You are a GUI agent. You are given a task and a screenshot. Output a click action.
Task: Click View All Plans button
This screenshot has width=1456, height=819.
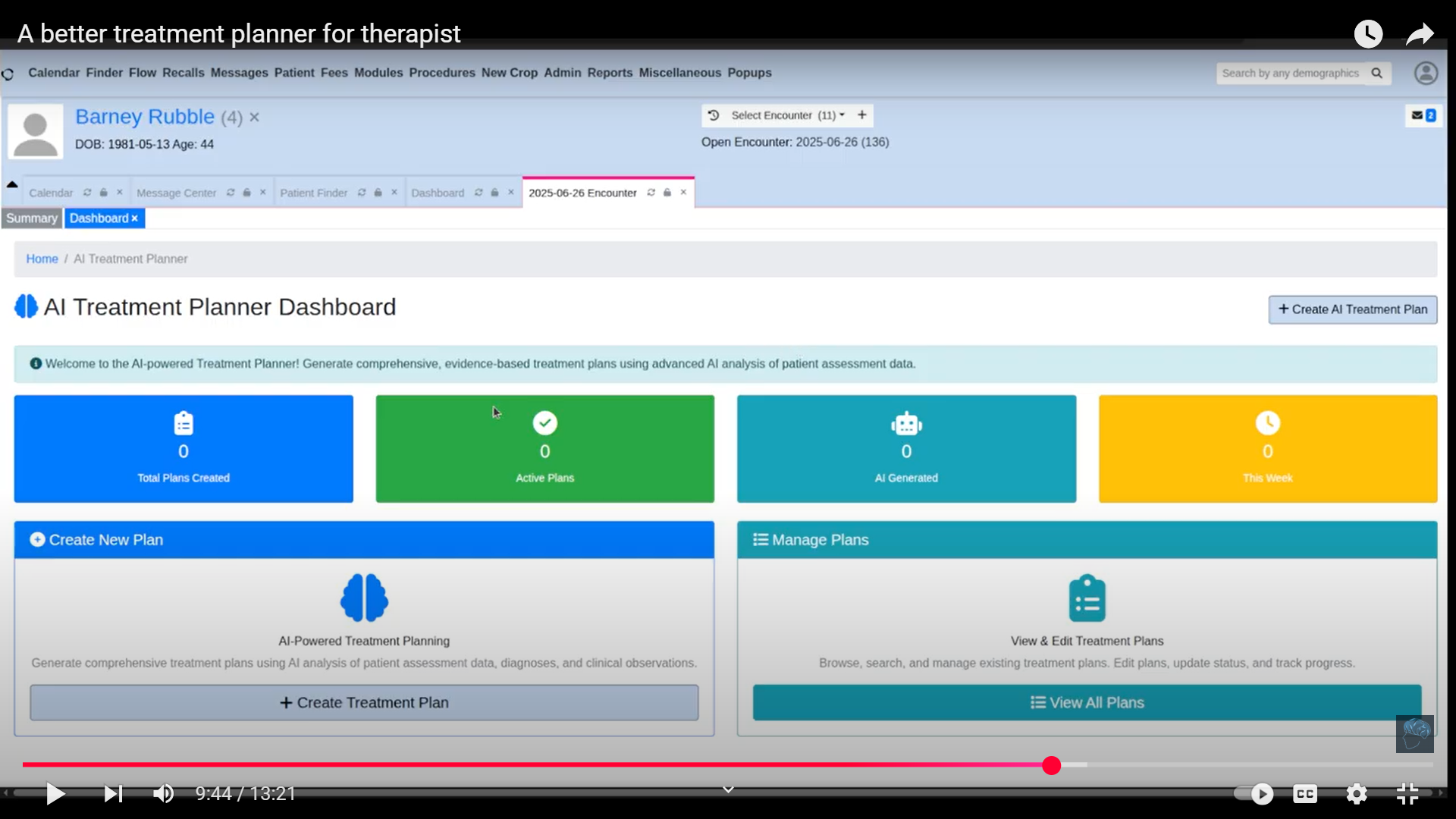(x=1087, y=703)
